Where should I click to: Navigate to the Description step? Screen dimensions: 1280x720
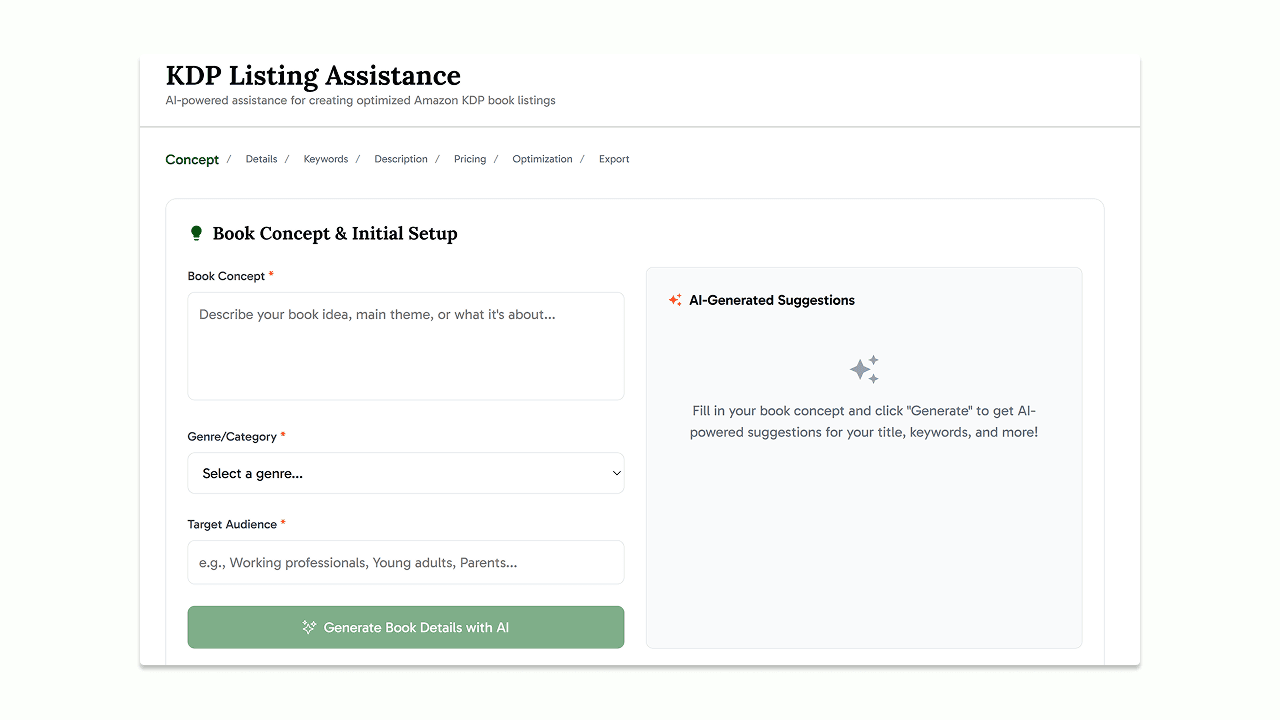400,159
